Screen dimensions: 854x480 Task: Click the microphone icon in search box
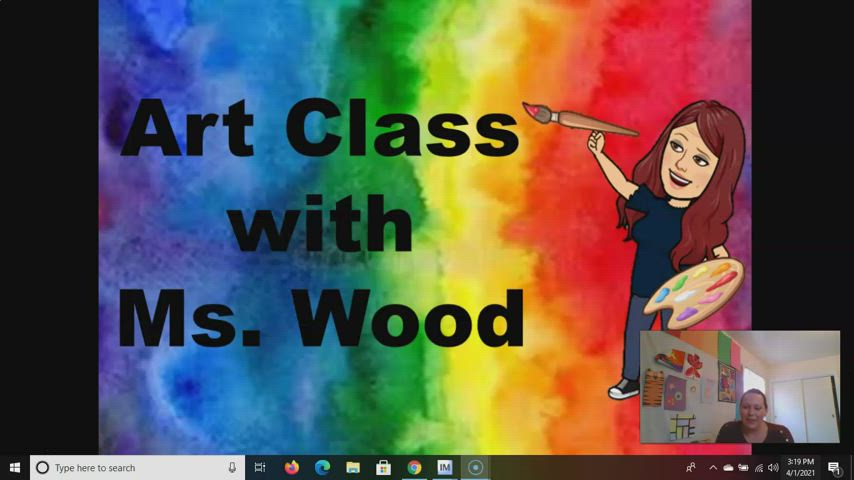click(x=232, y=467)
